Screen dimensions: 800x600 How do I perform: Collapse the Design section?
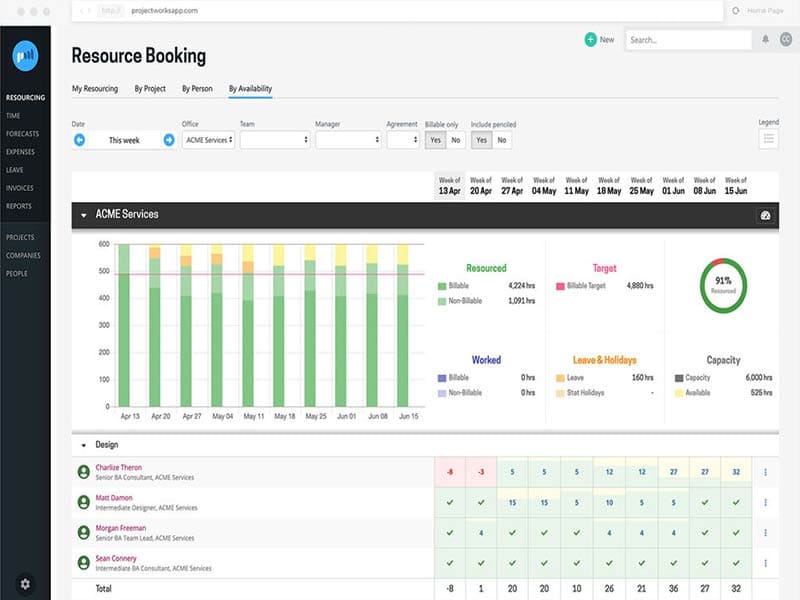tap(82, 444)
